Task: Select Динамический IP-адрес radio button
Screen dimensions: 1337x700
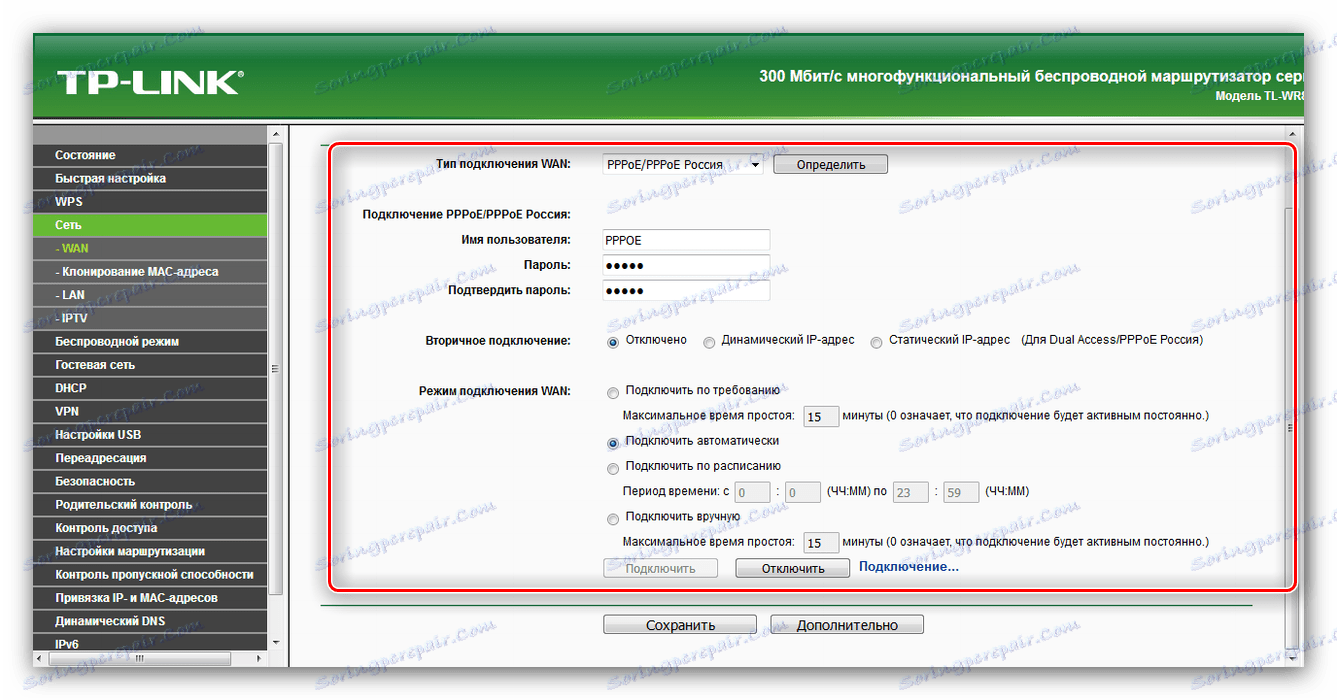Action: [x=709, y=342]
